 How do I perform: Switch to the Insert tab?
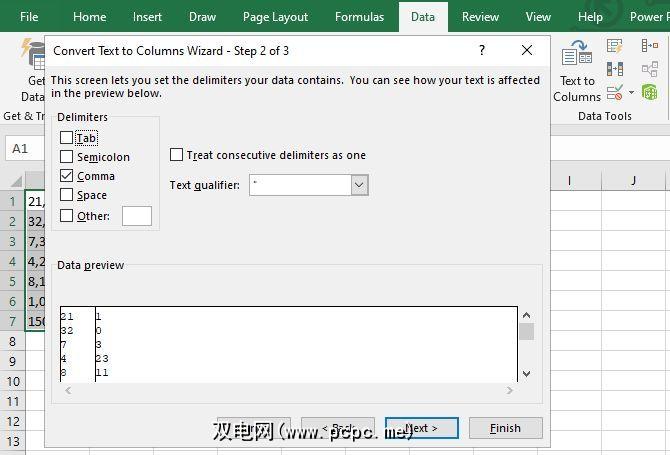pyautogui.click(x=147, y=17)
